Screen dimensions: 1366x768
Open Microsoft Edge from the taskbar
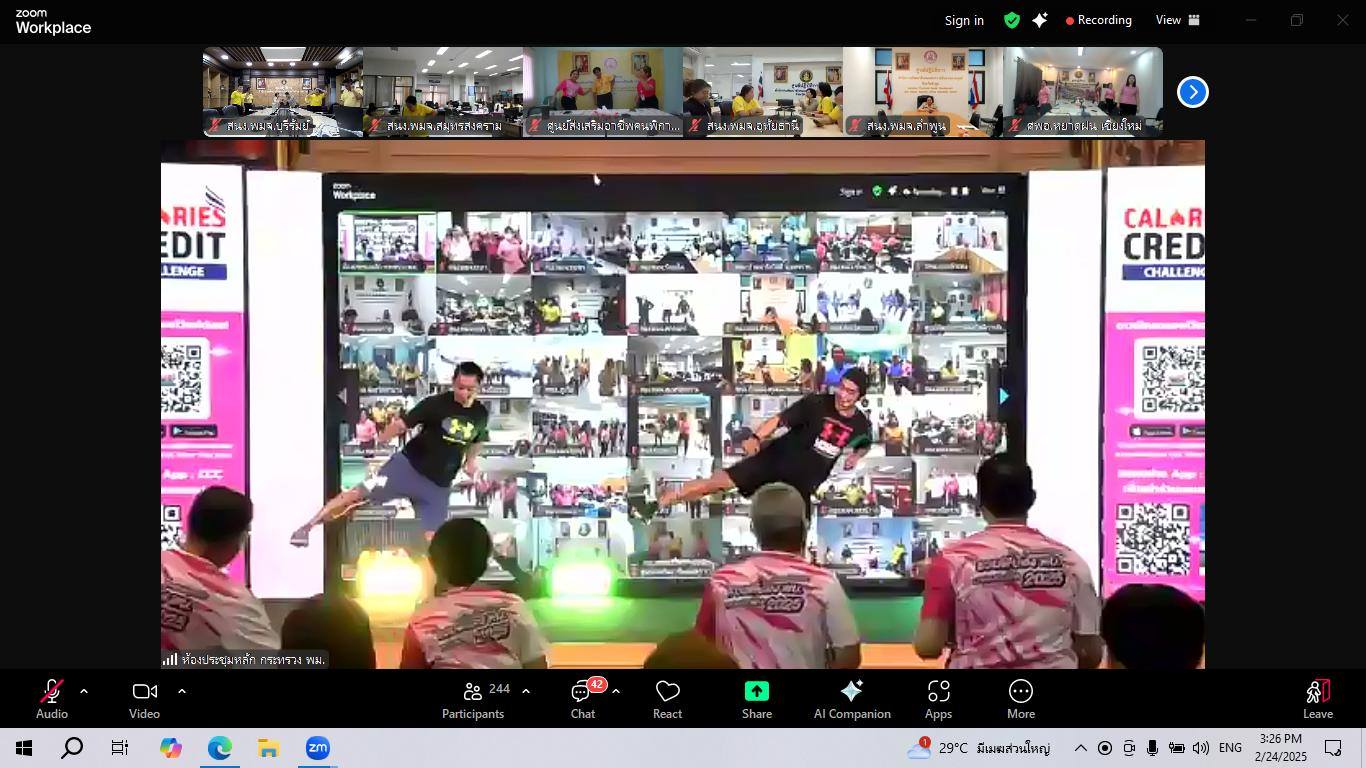coord(220,748)
